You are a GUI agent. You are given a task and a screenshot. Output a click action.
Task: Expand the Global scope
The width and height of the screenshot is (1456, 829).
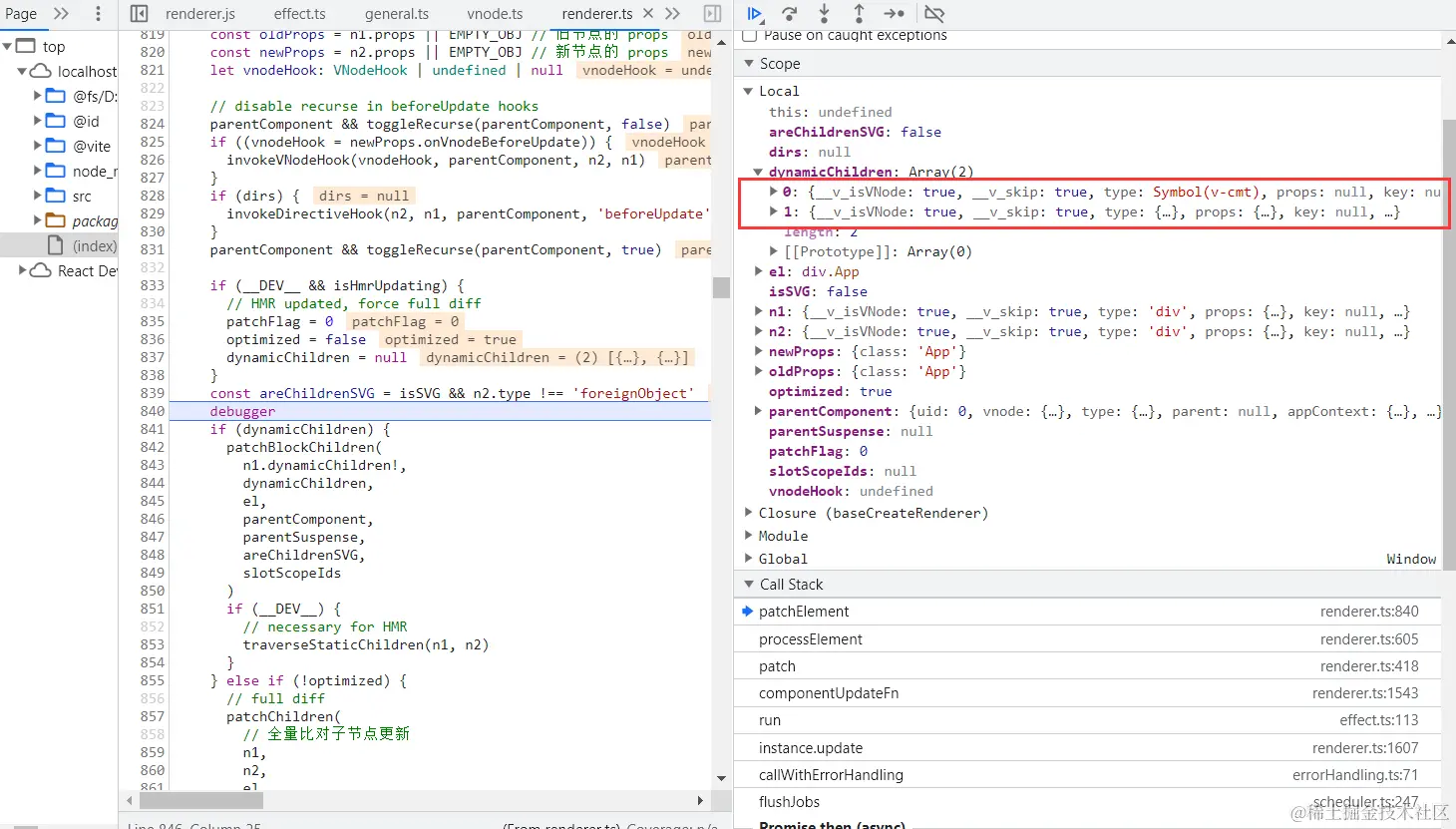click(x=748, y=559)
